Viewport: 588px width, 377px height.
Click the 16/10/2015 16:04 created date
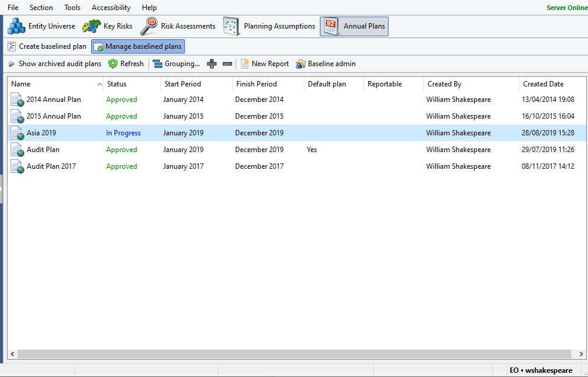tap(548, 116)
